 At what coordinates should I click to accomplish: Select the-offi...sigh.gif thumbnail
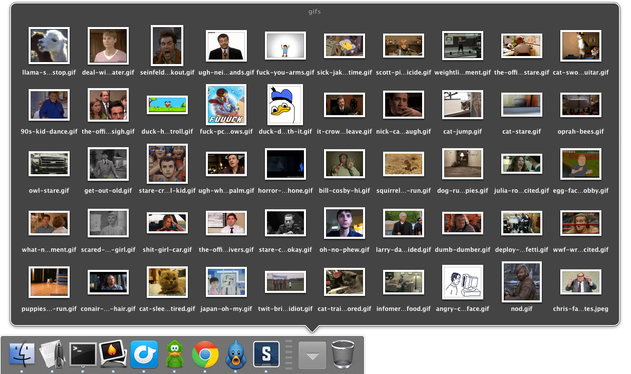point(108,105)
